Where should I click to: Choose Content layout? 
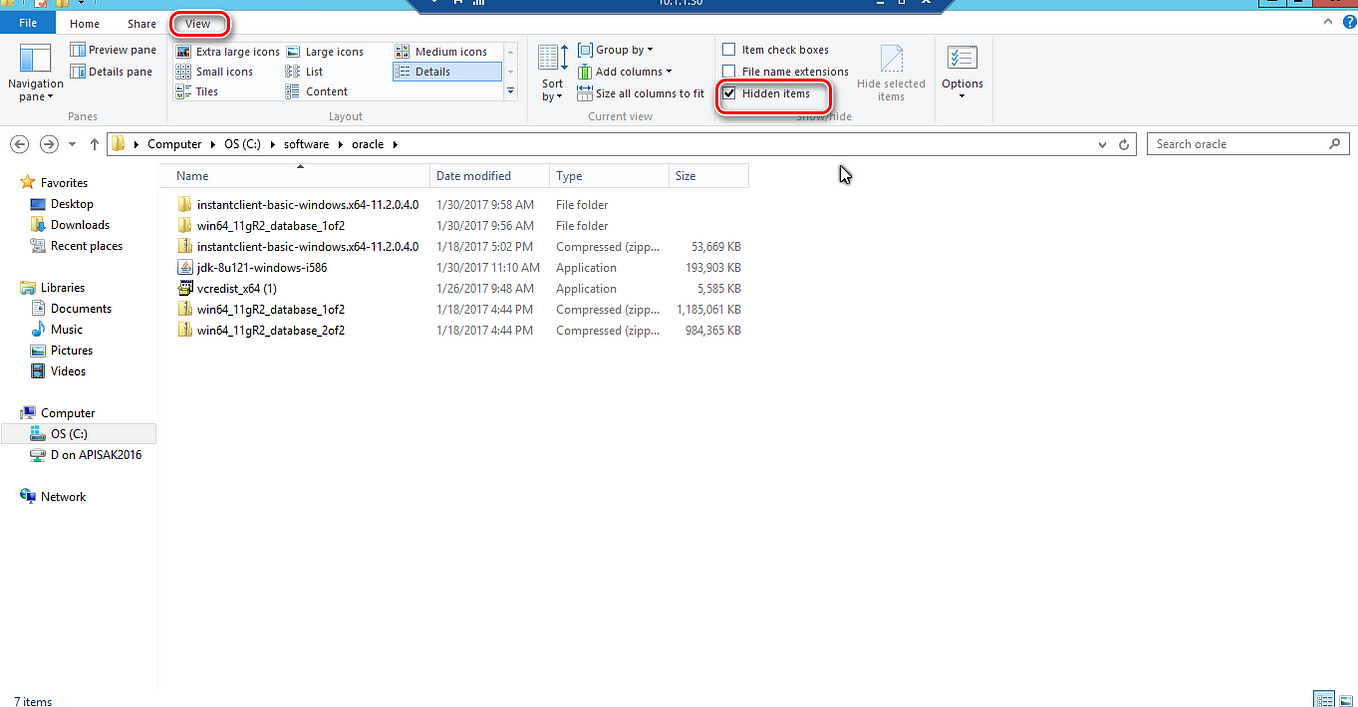point(317,92)
